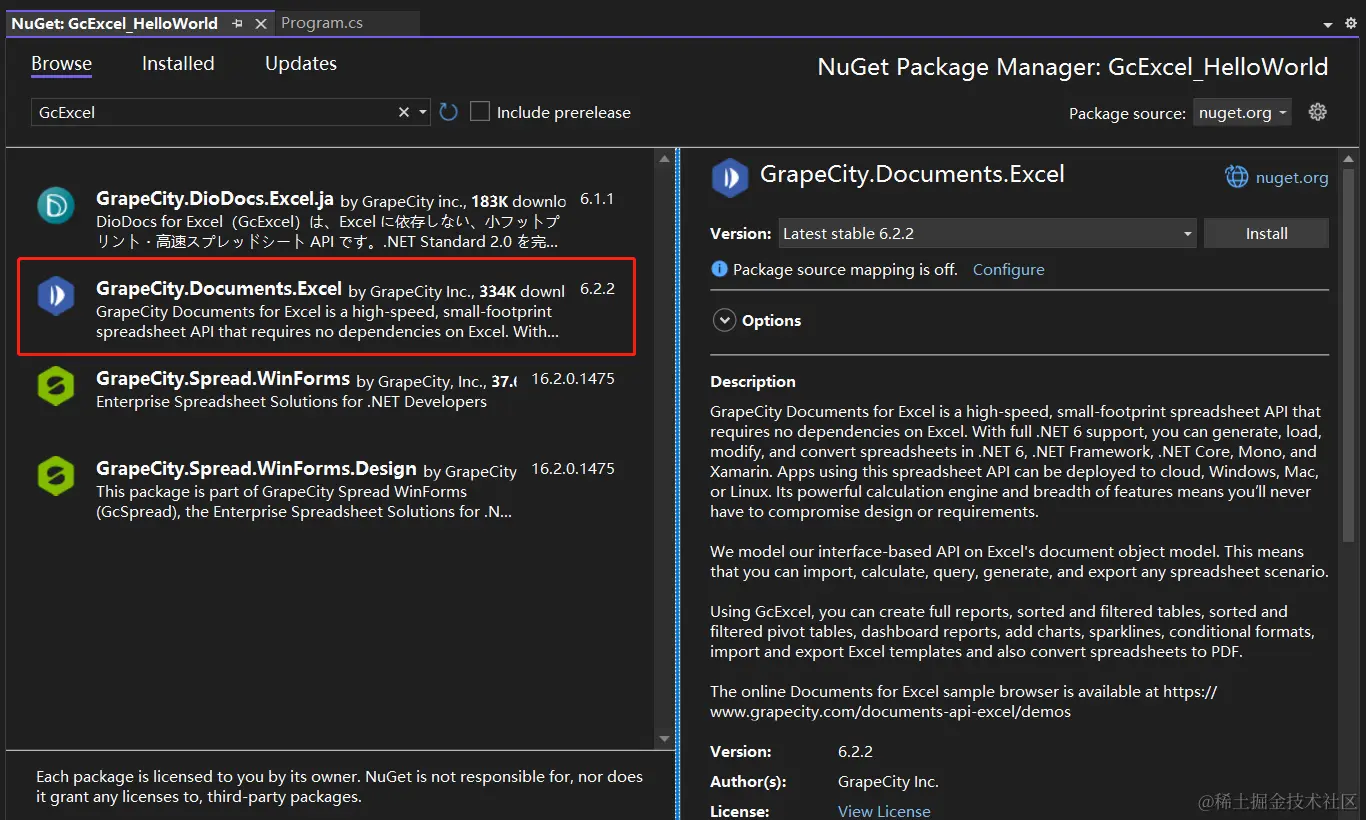Click the detail pane GrapeCity.Documents.Excel logo
Image resolution: width=1366 pixels, height=820 pixels.
(730, 178)
